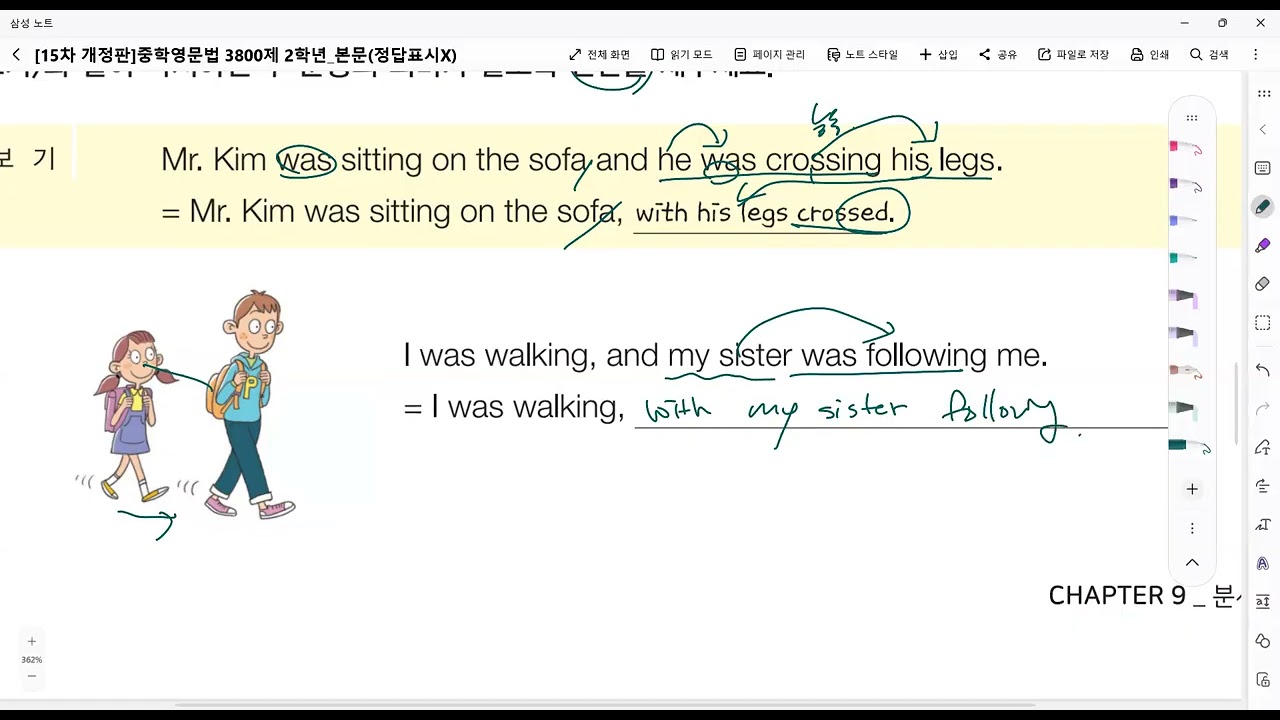Go back using the arrow beside the note title
This screenshot has width=1280, height=720.
click(16, 55)
